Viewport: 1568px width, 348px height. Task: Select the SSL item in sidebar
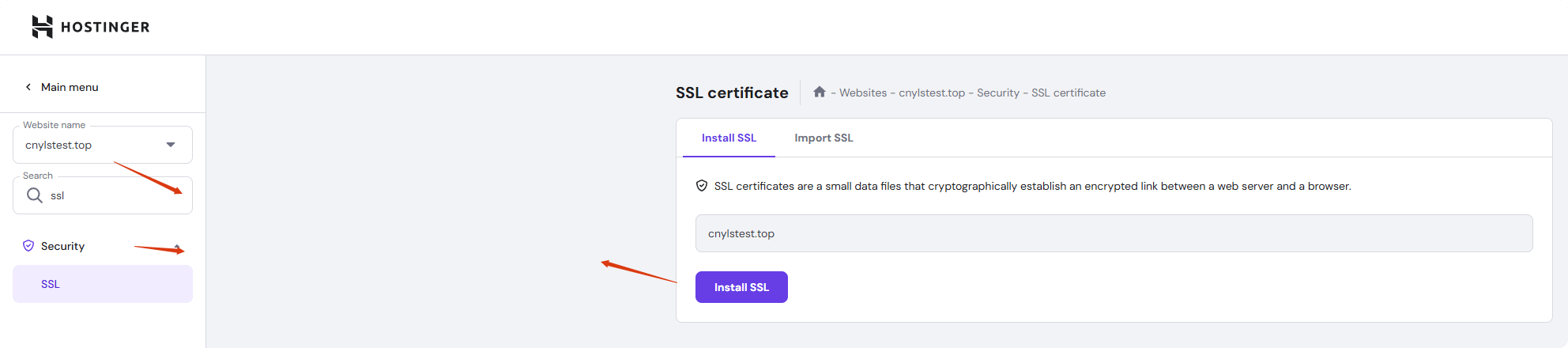[x=51, y=284]
